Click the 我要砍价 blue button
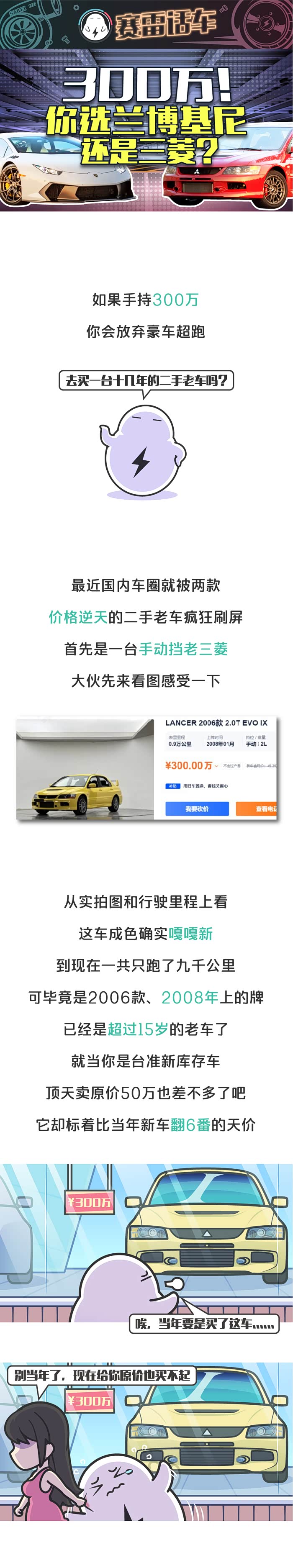 pos(197,808)
